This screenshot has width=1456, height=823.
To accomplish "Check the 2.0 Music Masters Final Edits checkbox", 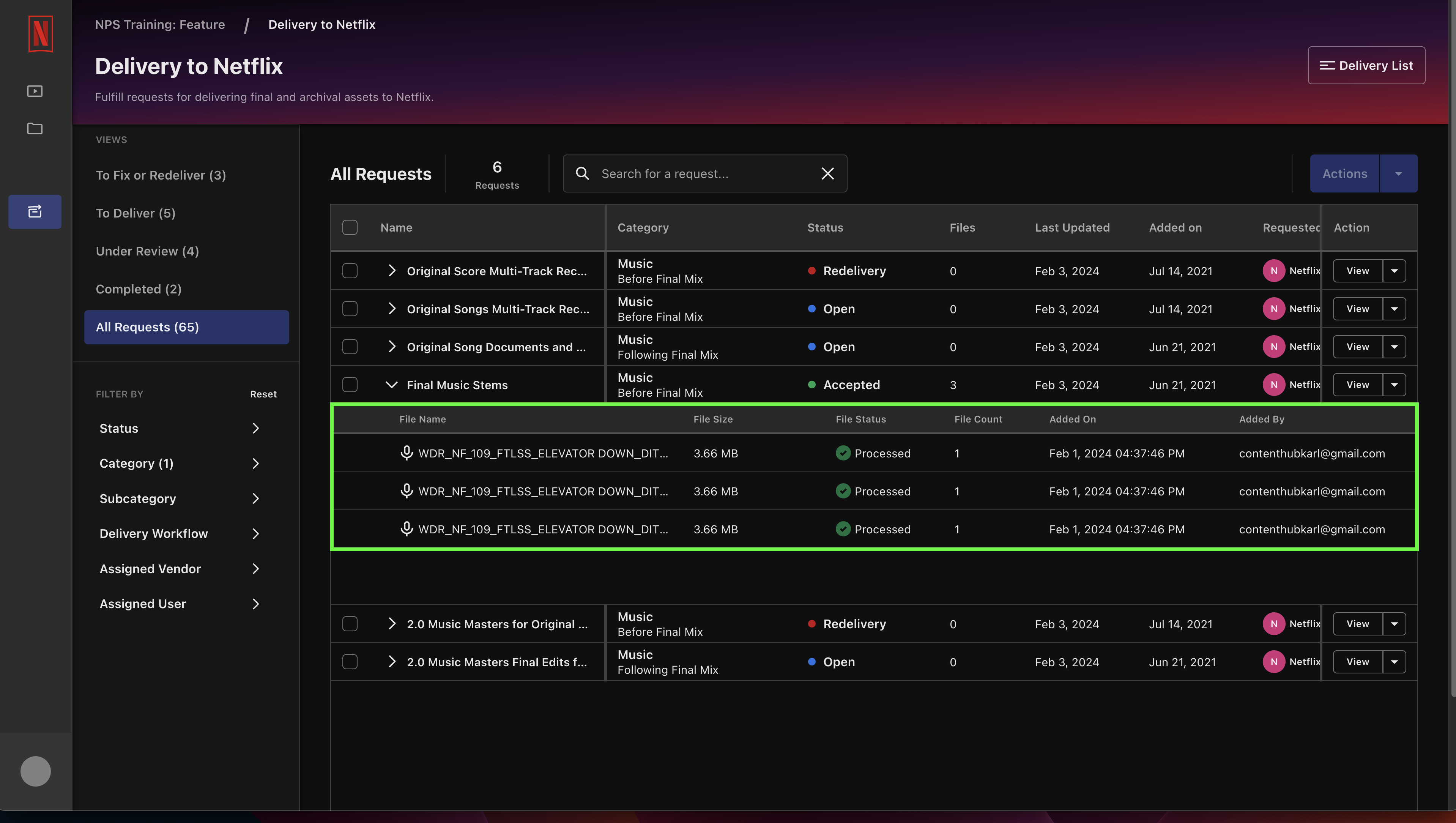I will 350,661.
